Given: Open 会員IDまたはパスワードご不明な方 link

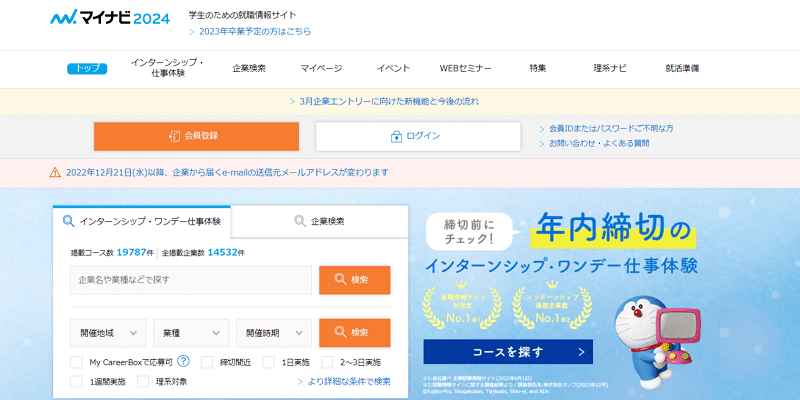Looking at the screenshot, I should point(611,129).
